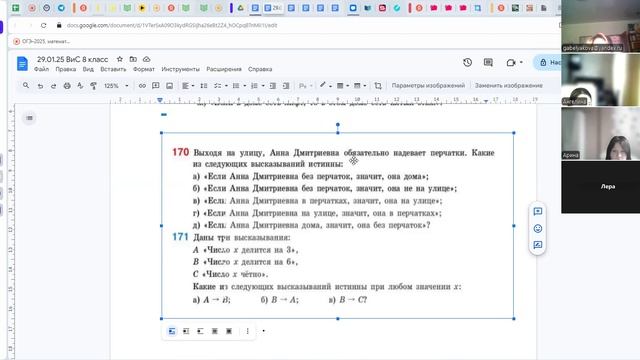The image size is (640, 360).
Task: Suggest edits from side panel button
Action: 538,245
